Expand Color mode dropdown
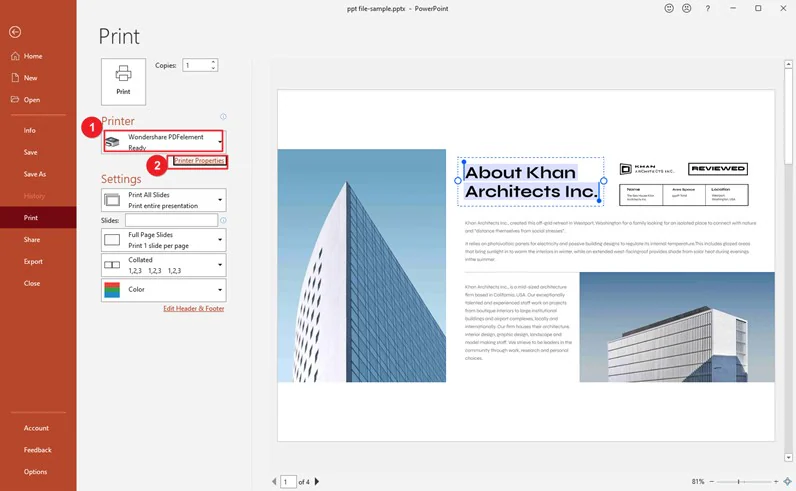796x491 pixels. (163, 290)
